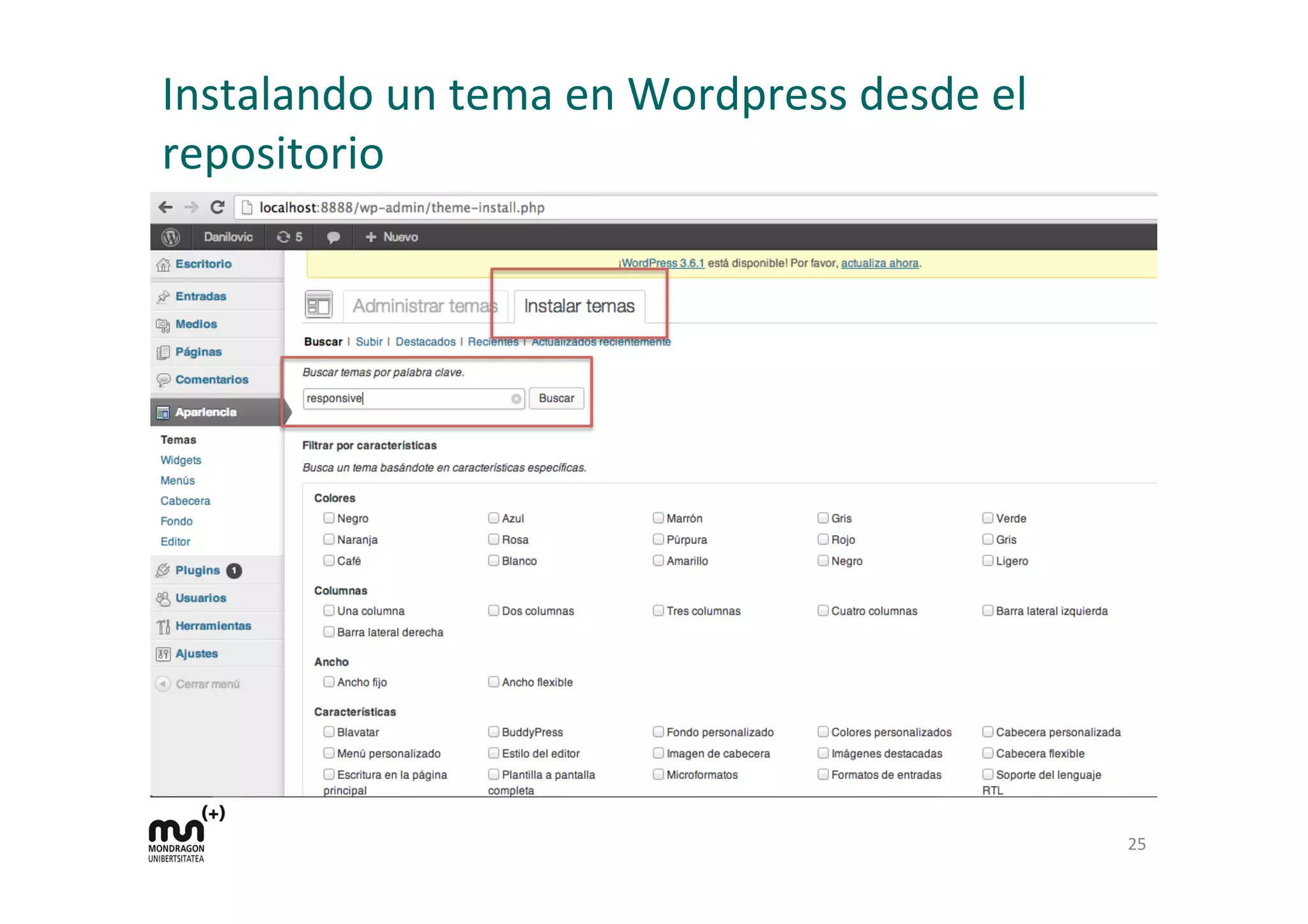This screenshot has width=1308, height=924.
Task: Select the Dos columnas checkbox
Action: (494, 610)
